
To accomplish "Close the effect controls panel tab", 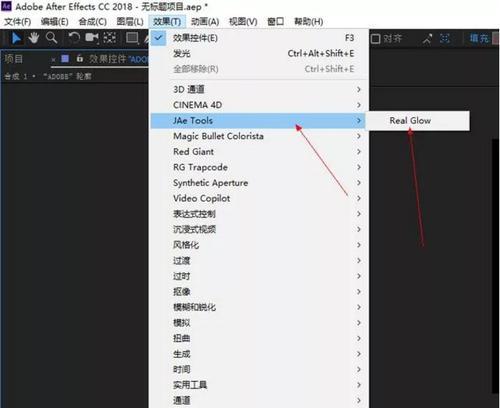I will (53, 60).
